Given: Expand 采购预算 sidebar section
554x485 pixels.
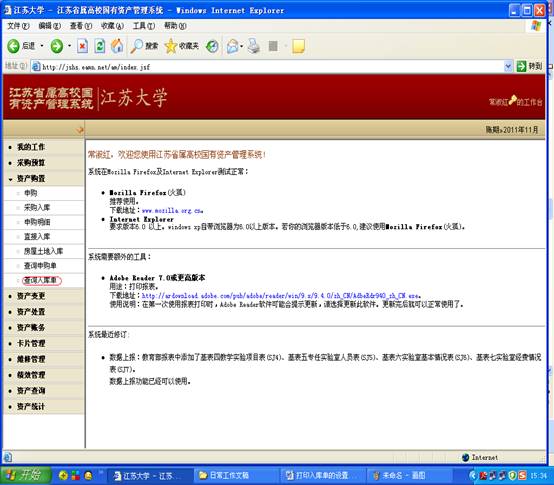Looking at the screenshot, I should coord(31,162).
